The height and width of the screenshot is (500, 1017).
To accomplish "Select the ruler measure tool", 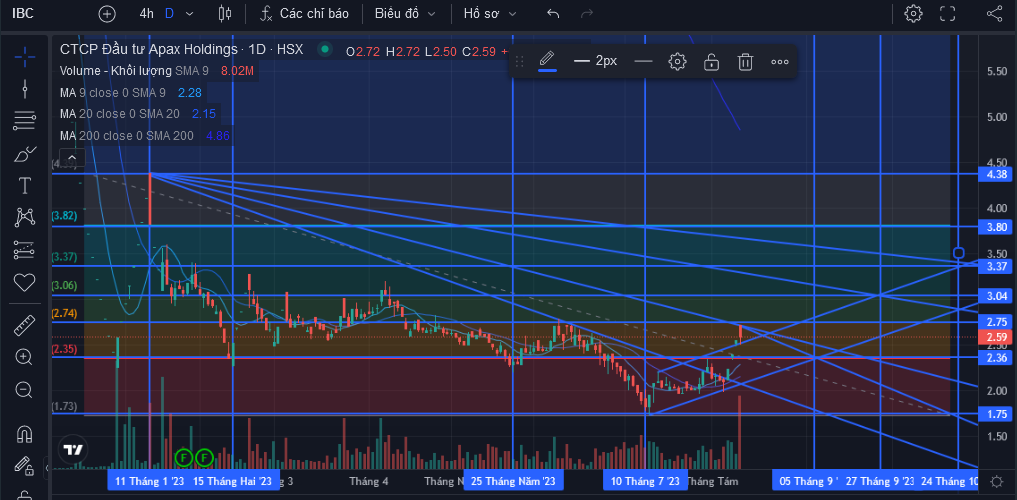I will (x=25, y=325).
